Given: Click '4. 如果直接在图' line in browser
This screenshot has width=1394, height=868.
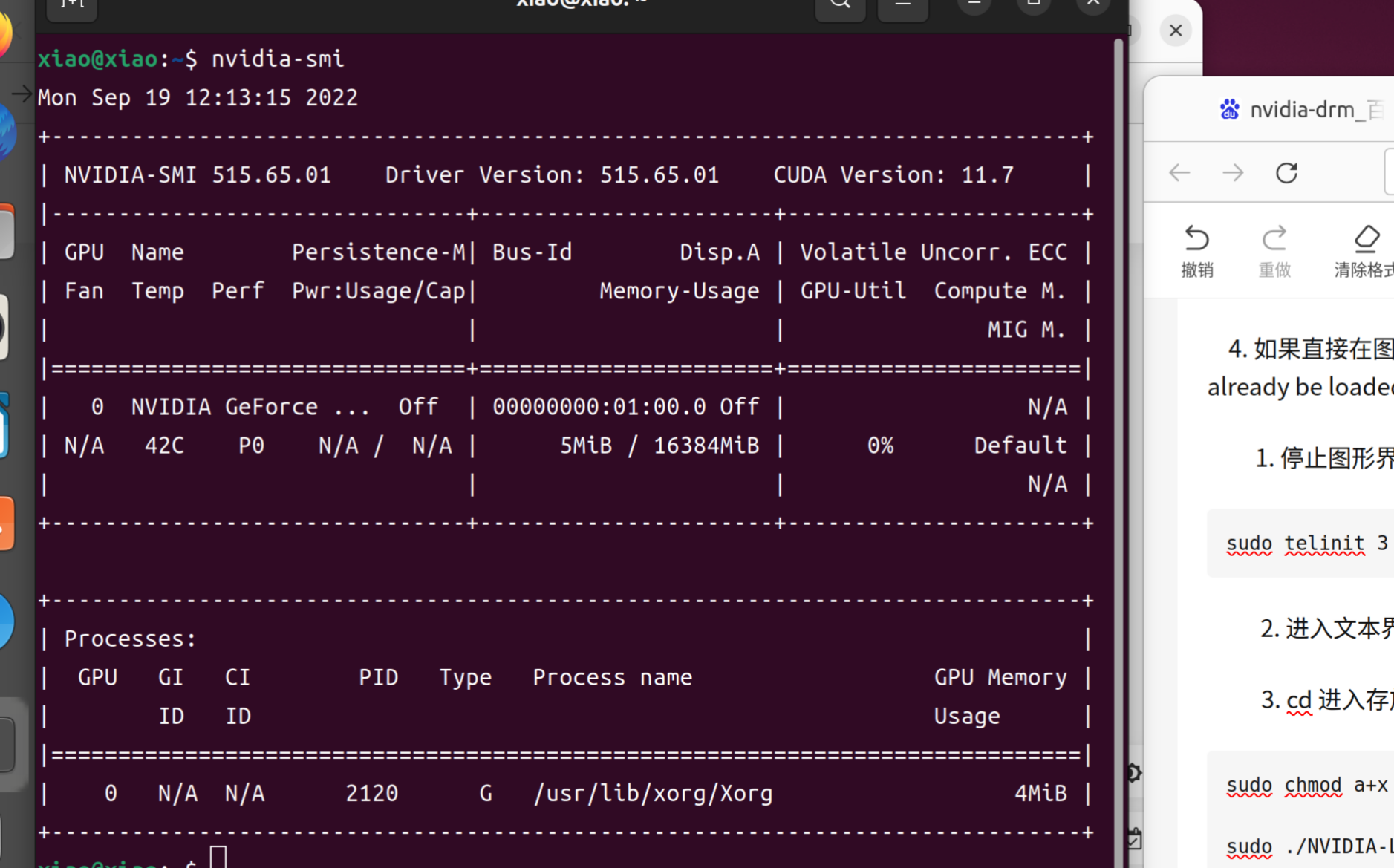Looking at the screenshot, I should 1311,348.
